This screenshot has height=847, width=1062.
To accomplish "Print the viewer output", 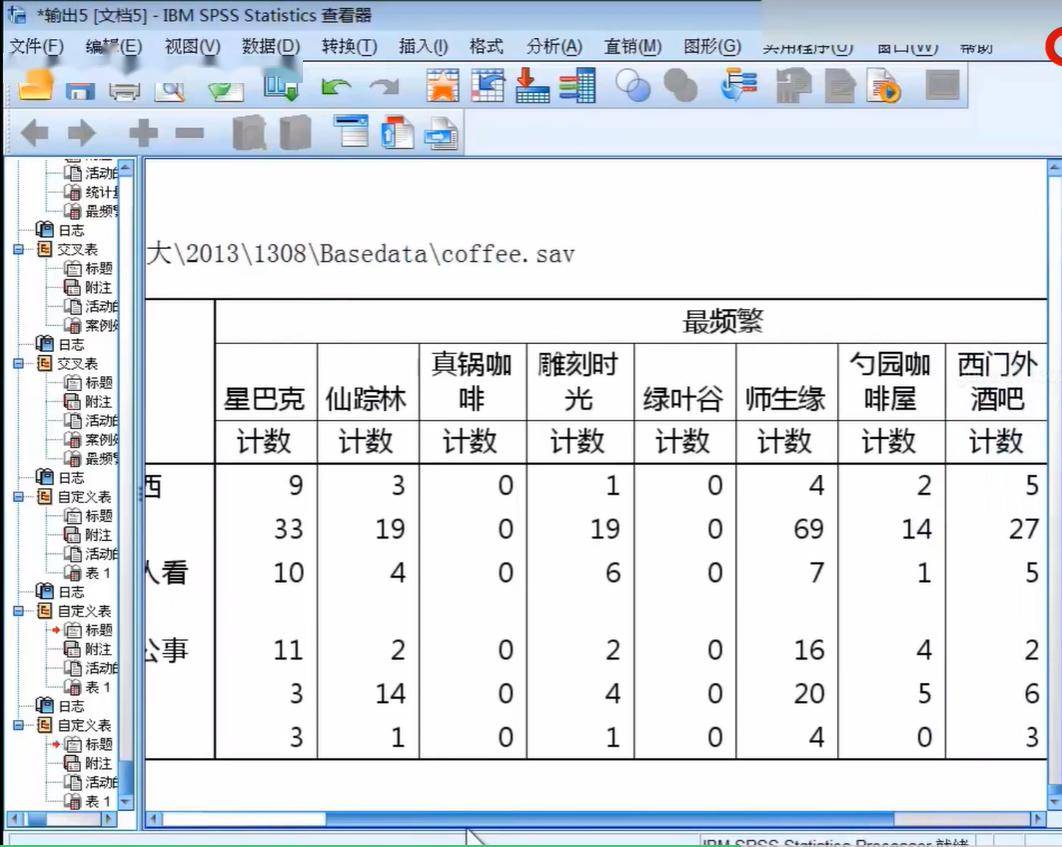I will coord(125,91).
